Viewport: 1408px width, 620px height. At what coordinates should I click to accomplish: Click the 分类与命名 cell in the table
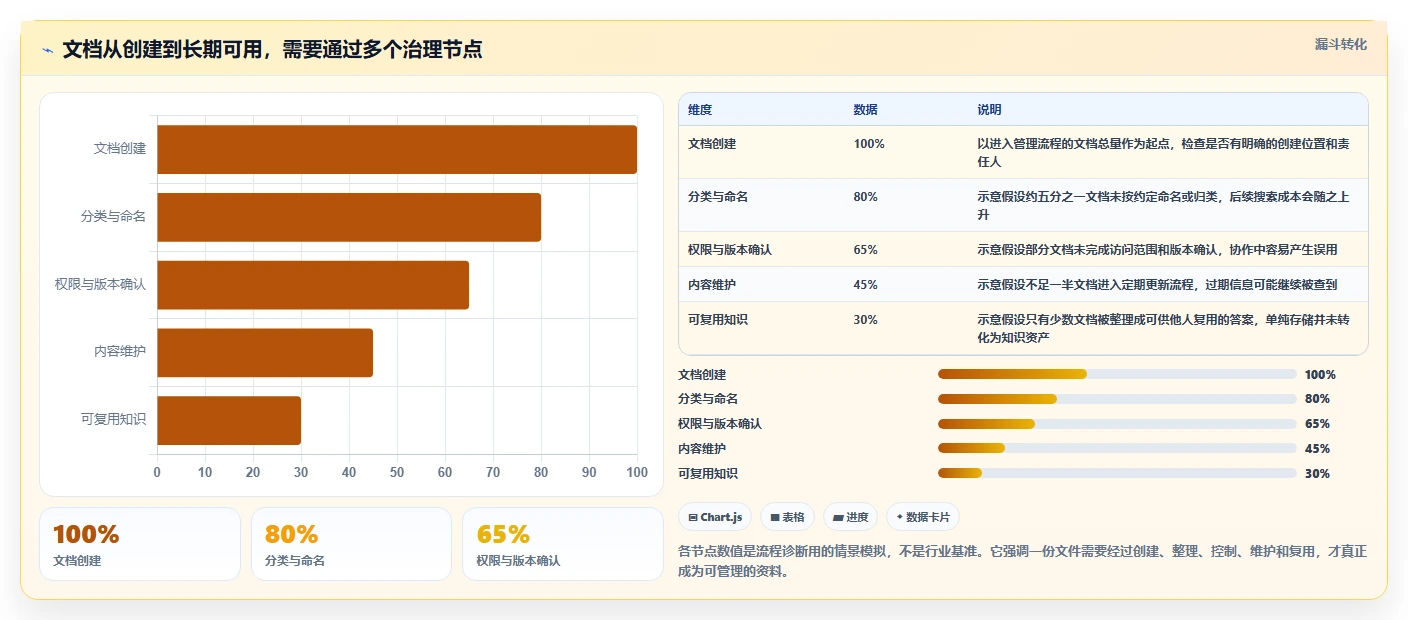[718, 197]
